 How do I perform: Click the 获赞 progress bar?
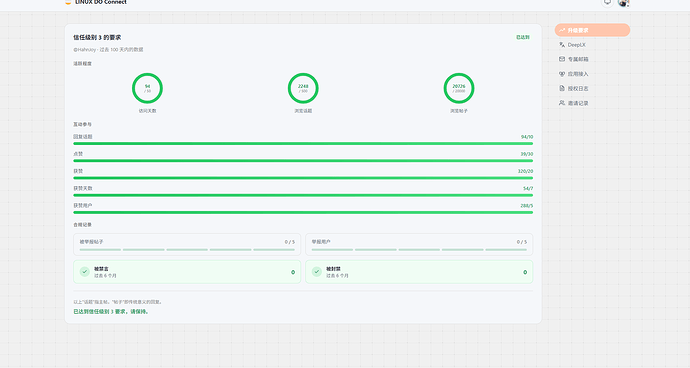pos(303,178)
